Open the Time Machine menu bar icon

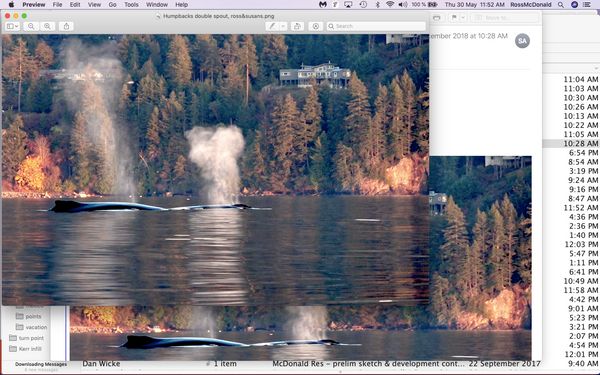pyautogui.click(x=363, y=5)
